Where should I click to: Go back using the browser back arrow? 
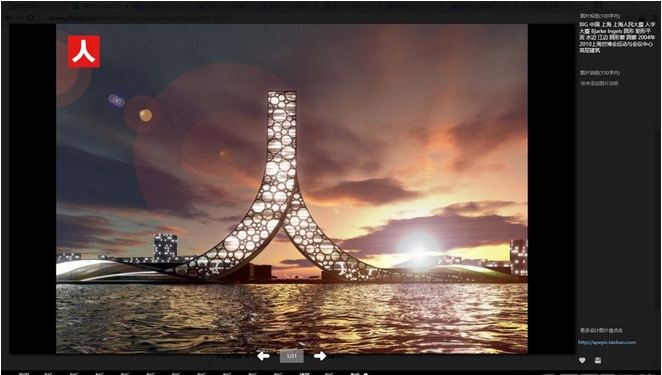coord(8,18)
